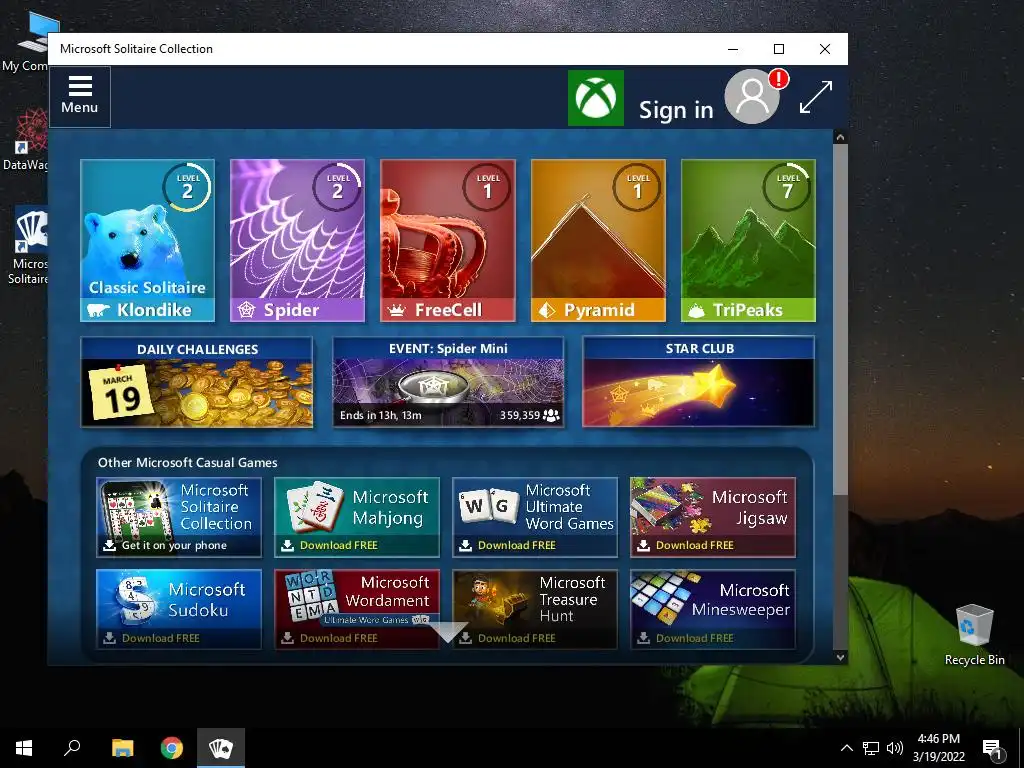Click the red alert badge on avatar
Image resolution: width=1024 pixels, height=768 pixels.
coord(778,79)
